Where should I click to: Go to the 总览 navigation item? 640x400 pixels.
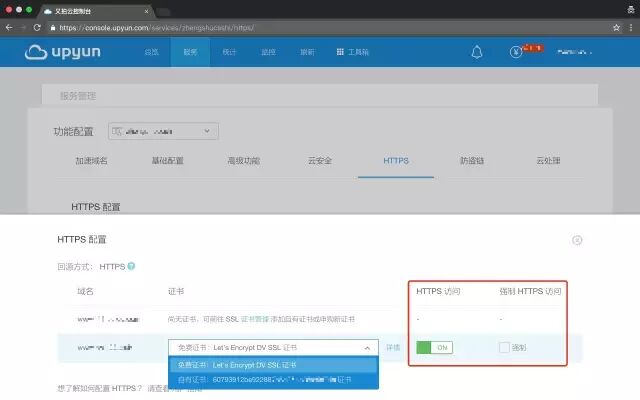[151, 52]
